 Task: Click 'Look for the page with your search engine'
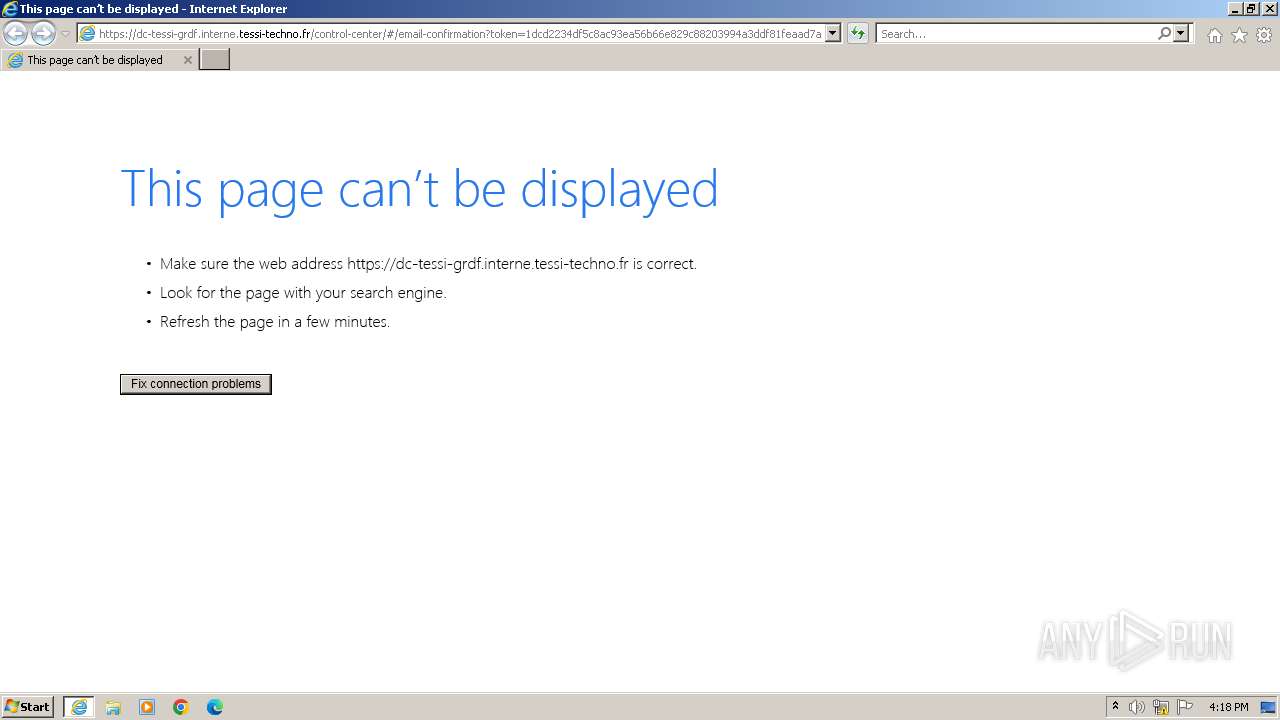pyautogui.click(x=303, y=293)
